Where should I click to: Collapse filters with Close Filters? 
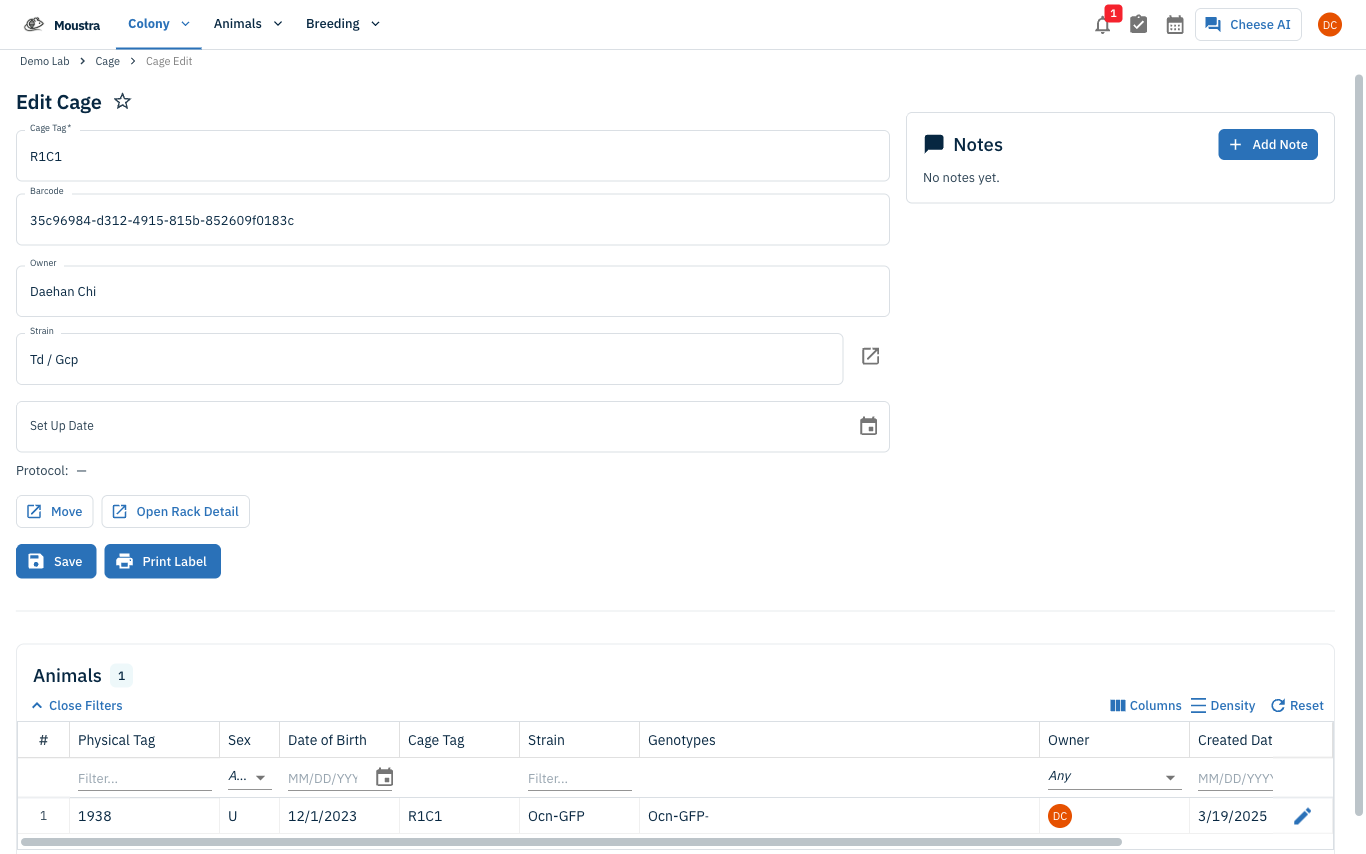click(77, 705)
